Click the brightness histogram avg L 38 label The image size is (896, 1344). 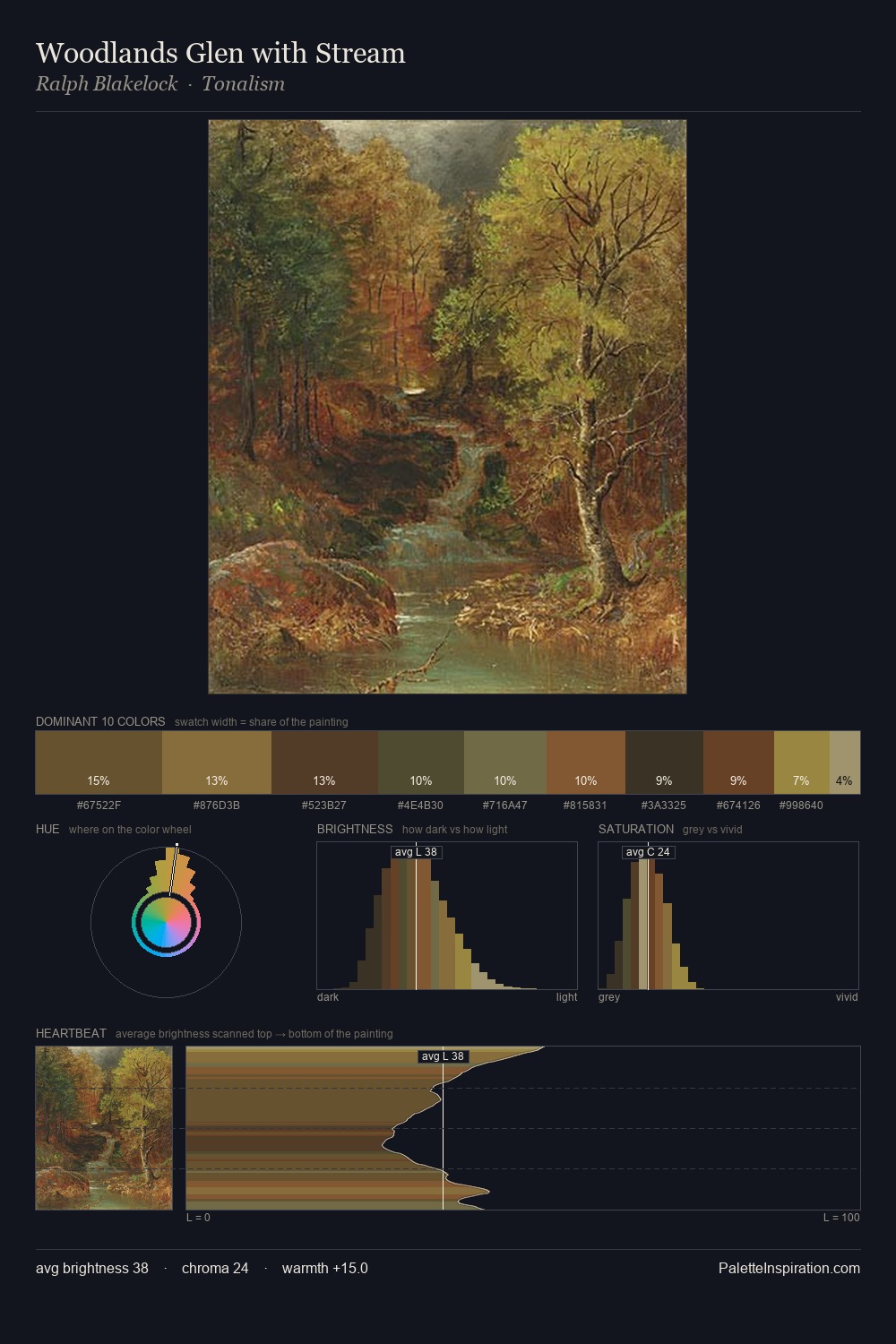tap(417, 852)
